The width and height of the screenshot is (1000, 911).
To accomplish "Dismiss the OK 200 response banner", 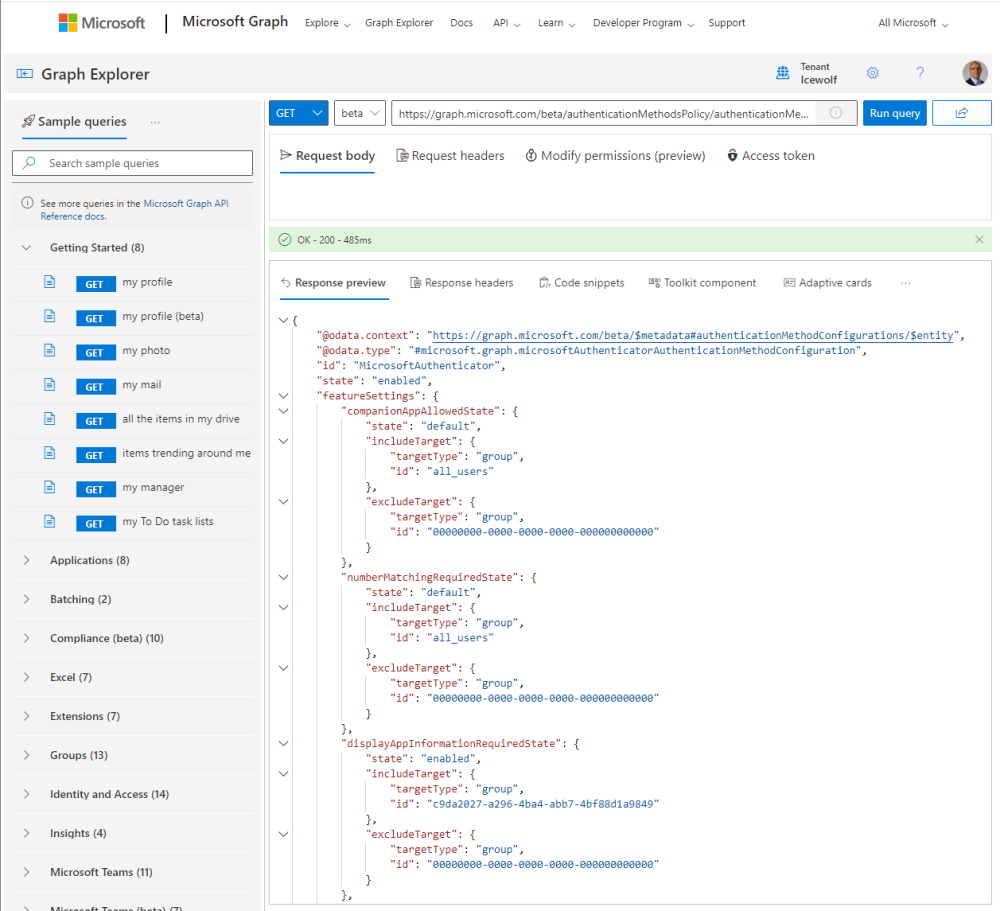I will point(979,240).
